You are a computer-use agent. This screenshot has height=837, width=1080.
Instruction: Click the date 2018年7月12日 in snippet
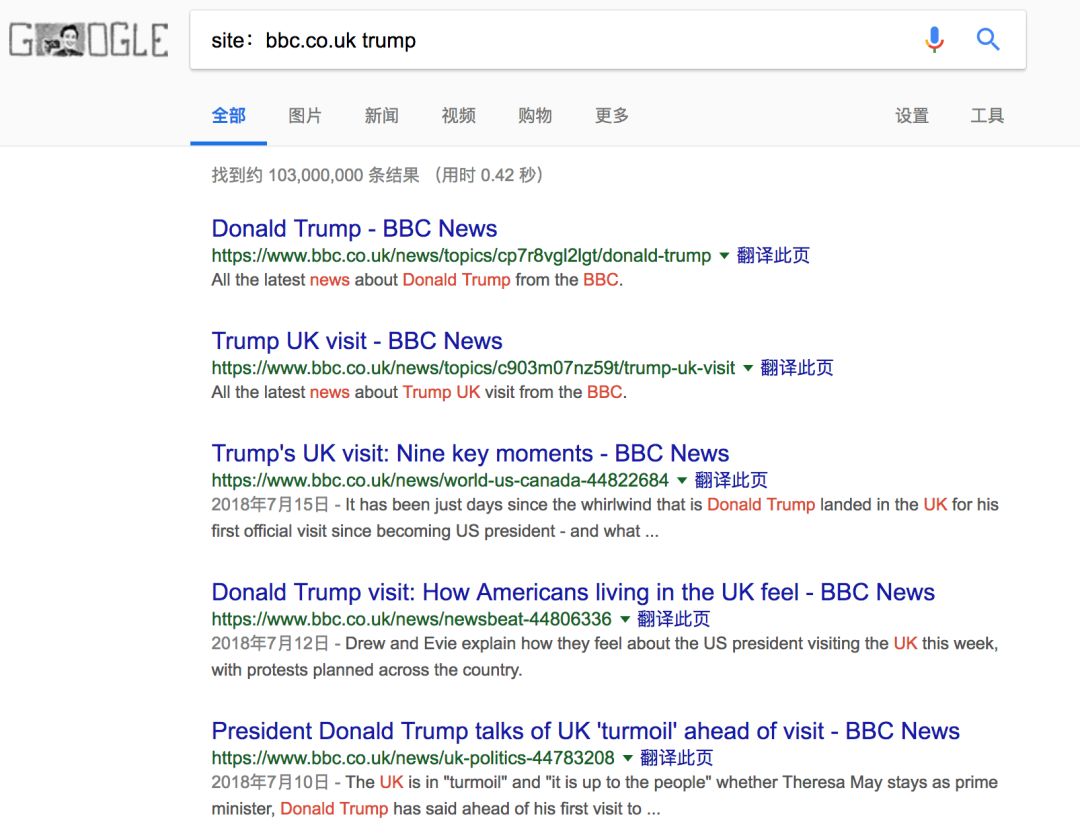click(270, 643)
